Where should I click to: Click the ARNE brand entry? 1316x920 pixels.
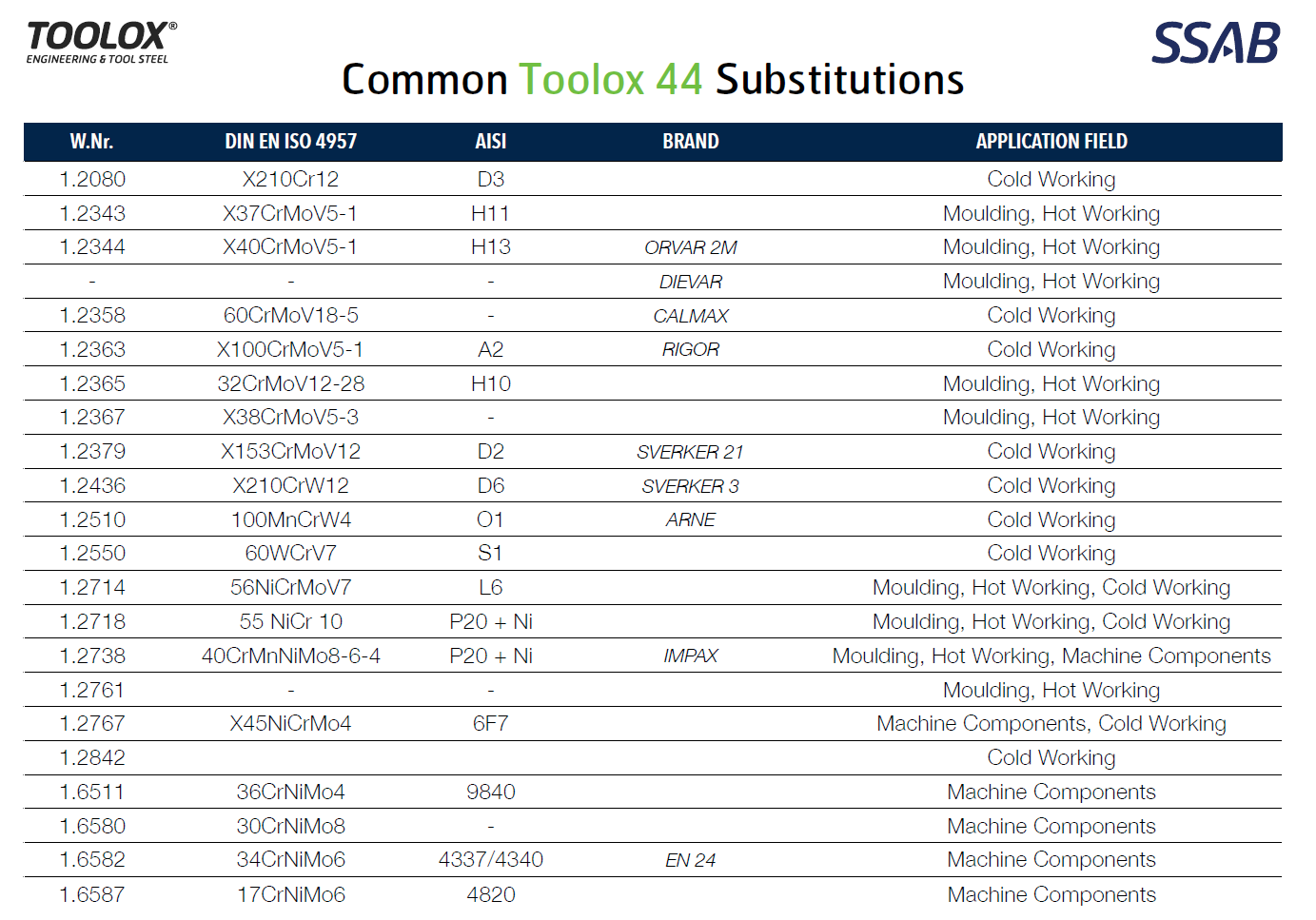691,519
